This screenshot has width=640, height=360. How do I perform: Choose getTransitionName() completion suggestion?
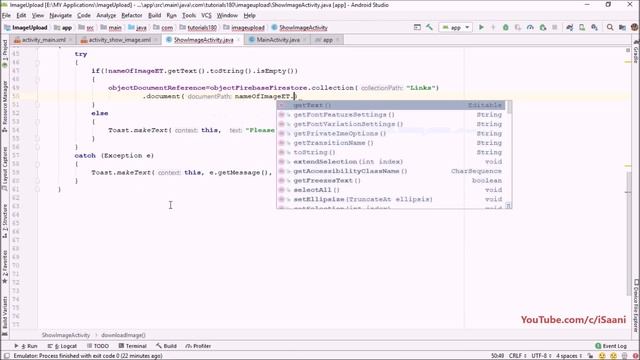[x=391, y=143]
